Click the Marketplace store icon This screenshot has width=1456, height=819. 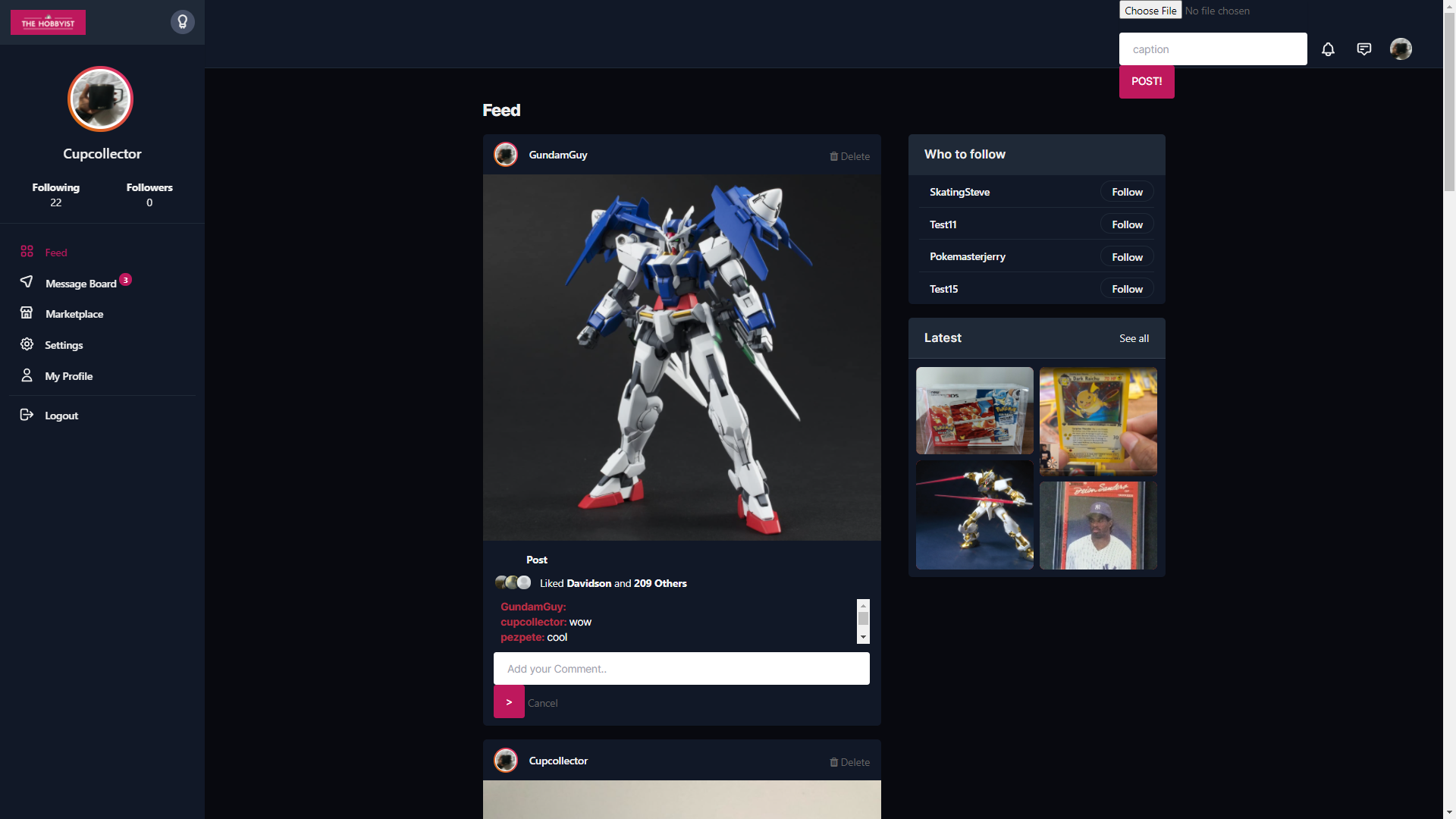tap(27, 312)
